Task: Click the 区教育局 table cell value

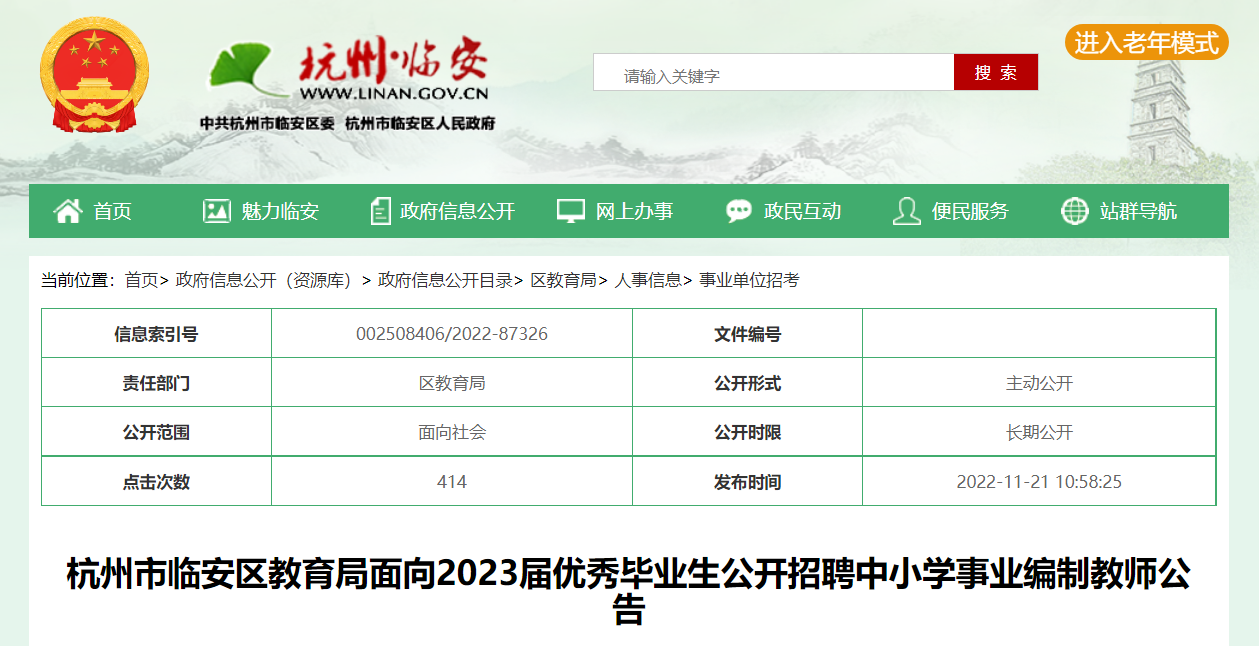Action: [452, 383]
